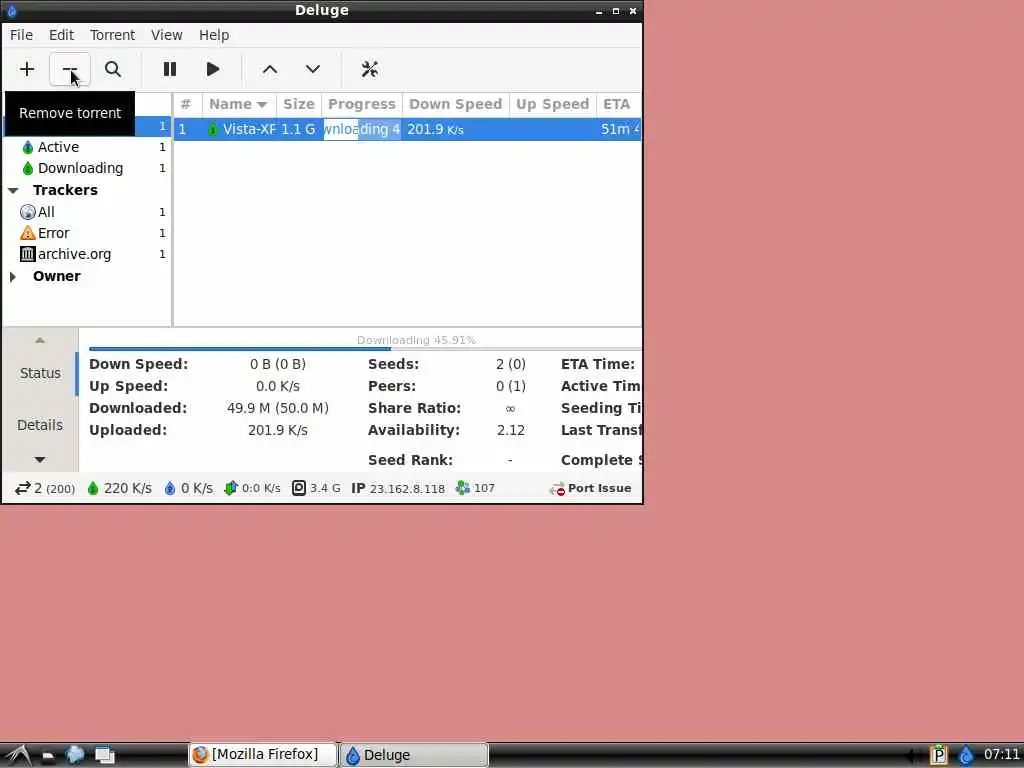Click the Add torrent plus icon
The image size is (1024, 768).
pos(27,69)
